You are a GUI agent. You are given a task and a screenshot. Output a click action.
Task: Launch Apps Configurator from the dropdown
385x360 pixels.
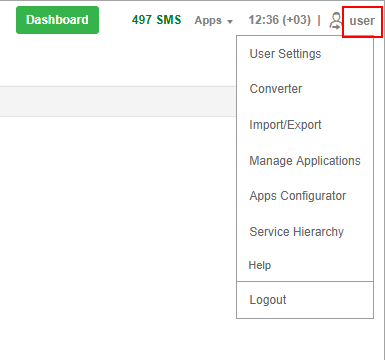pos(298,196)
